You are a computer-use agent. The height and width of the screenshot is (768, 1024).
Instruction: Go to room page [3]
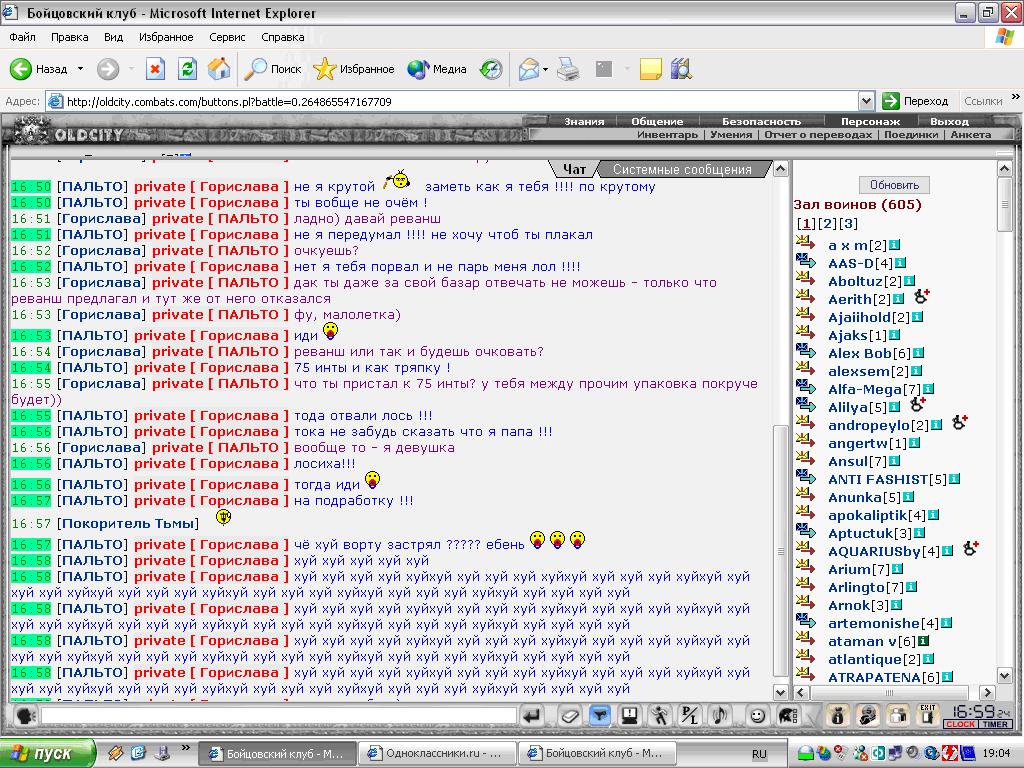848,223
